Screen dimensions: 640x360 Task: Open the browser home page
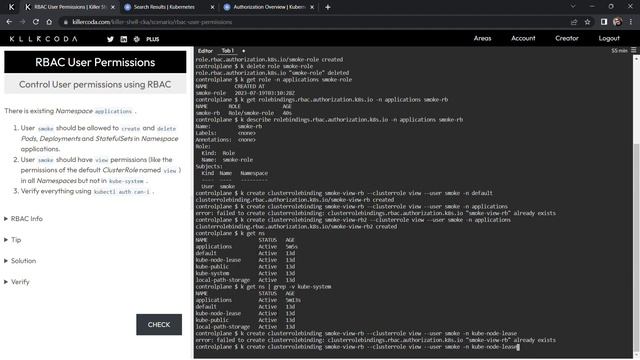49,22
